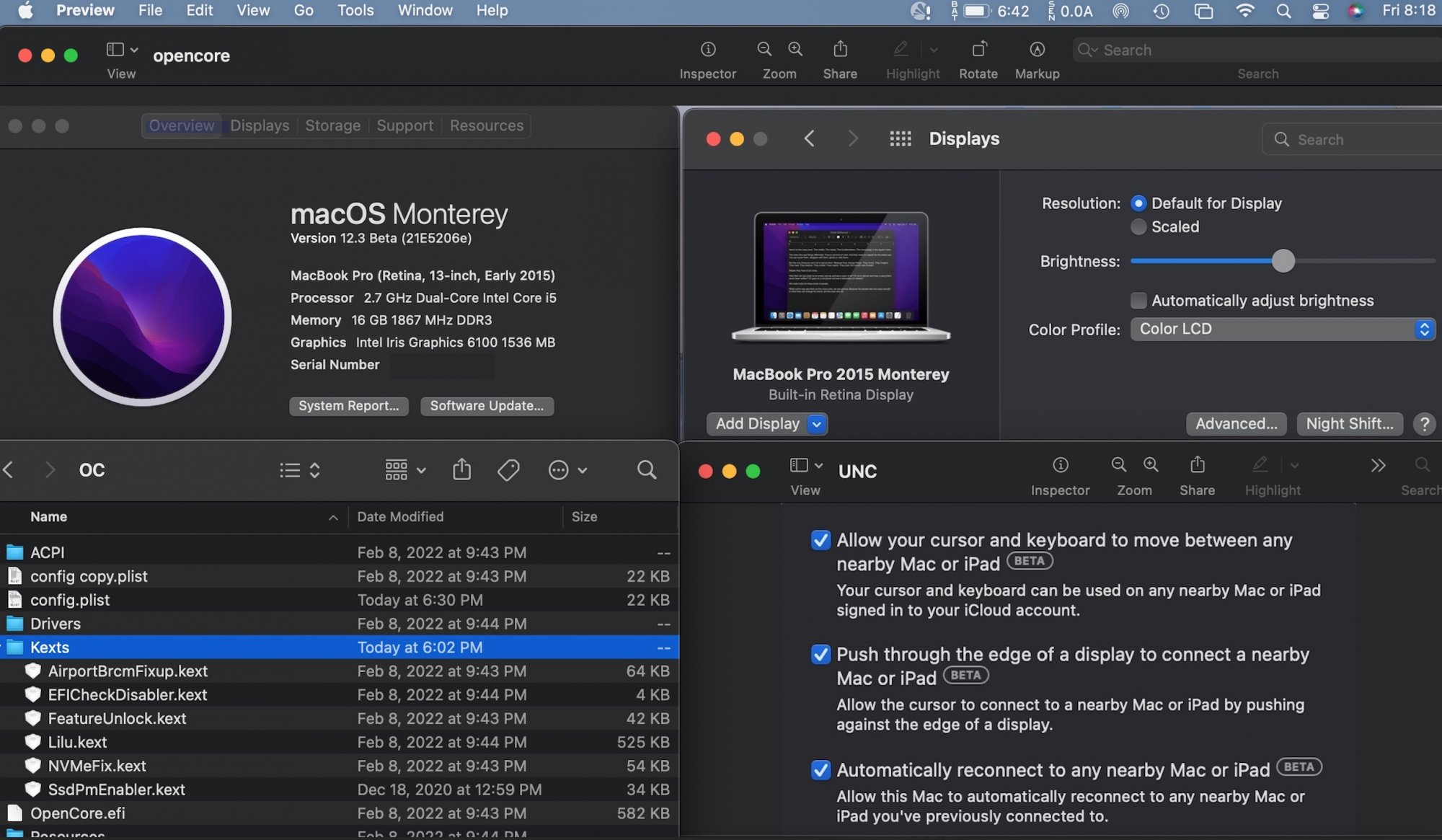
Task: Click the Night Shift button
Action: [1349, 424]
